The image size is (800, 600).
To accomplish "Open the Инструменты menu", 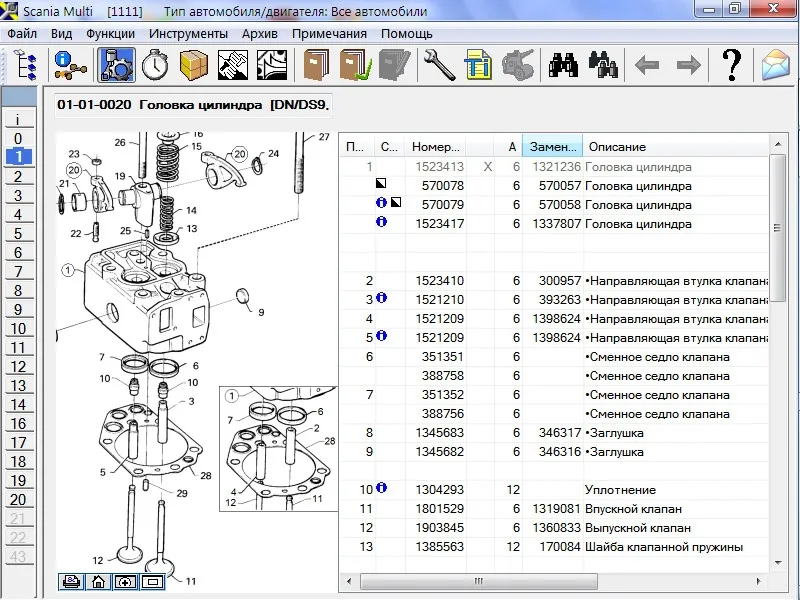I will 188,34.
